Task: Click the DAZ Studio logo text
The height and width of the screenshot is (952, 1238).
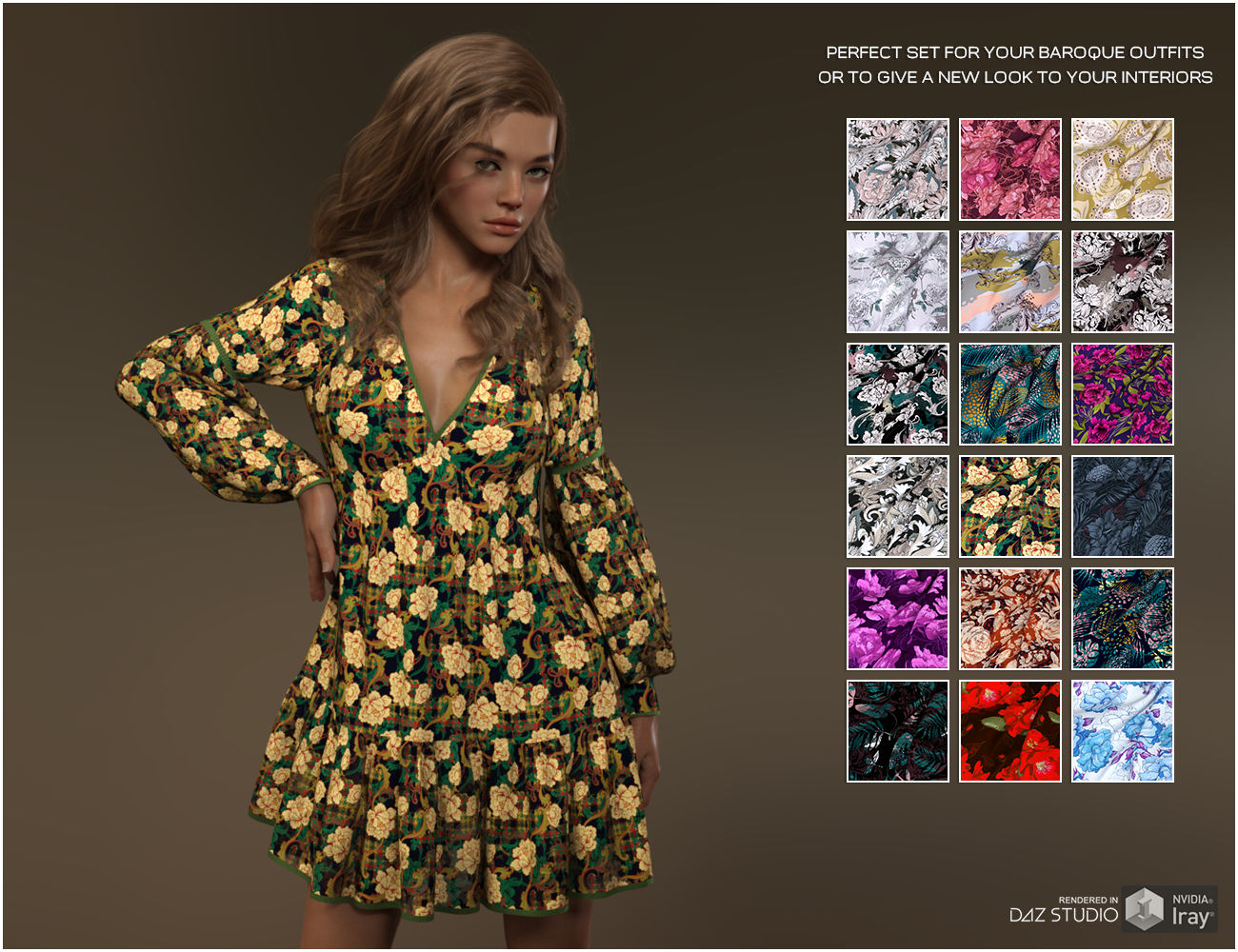Action: (1064, 915)
